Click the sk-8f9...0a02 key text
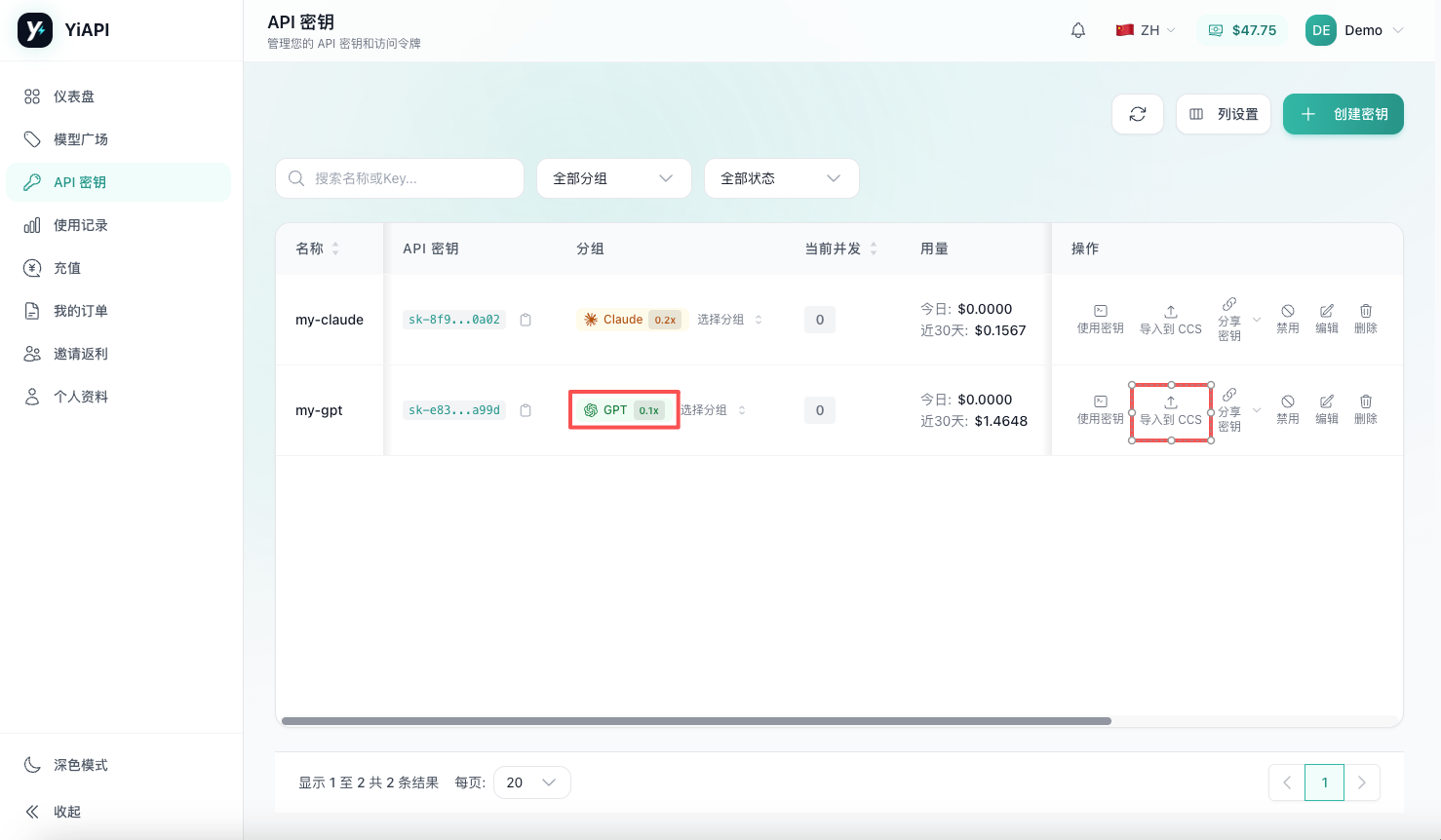The height and width of the screenshot is (840, 1441). [x=454, y=320]
